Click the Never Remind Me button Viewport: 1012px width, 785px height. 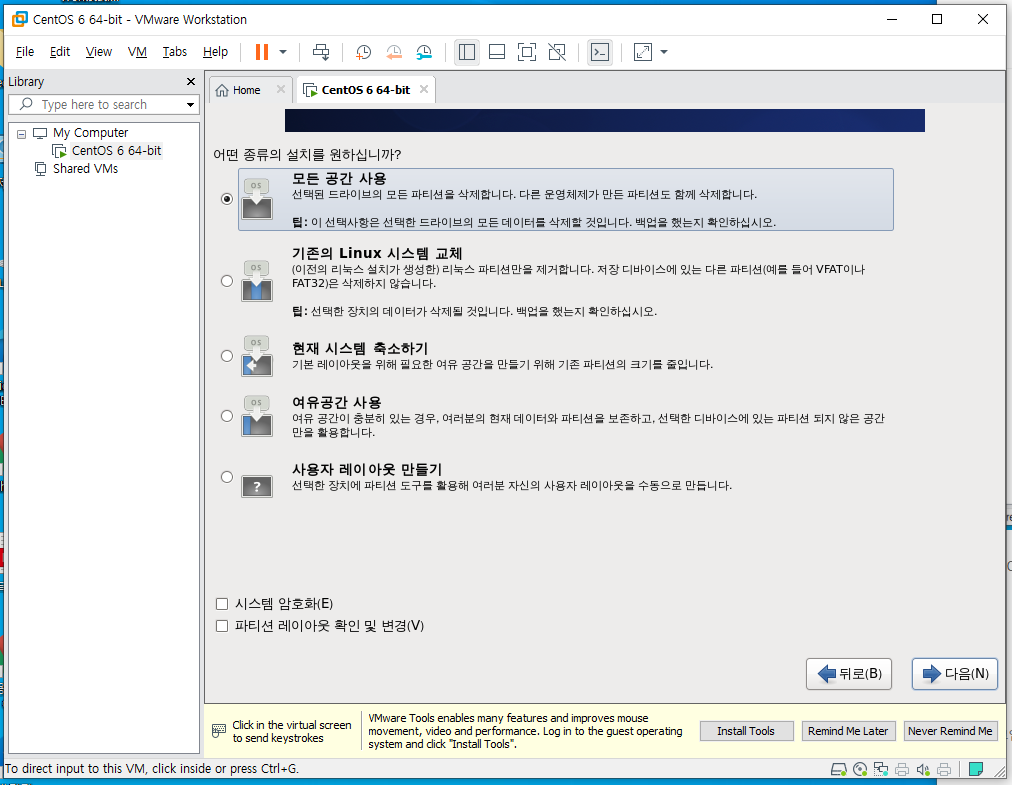coord(950,731)
